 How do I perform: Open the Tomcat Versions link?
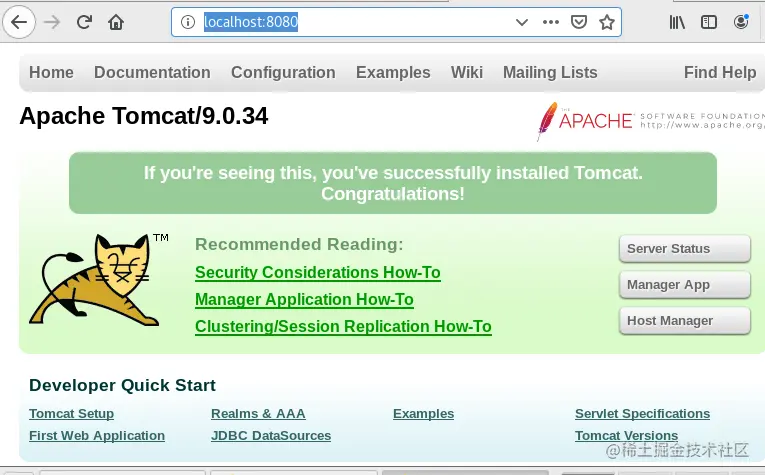[x=626, y=435]
